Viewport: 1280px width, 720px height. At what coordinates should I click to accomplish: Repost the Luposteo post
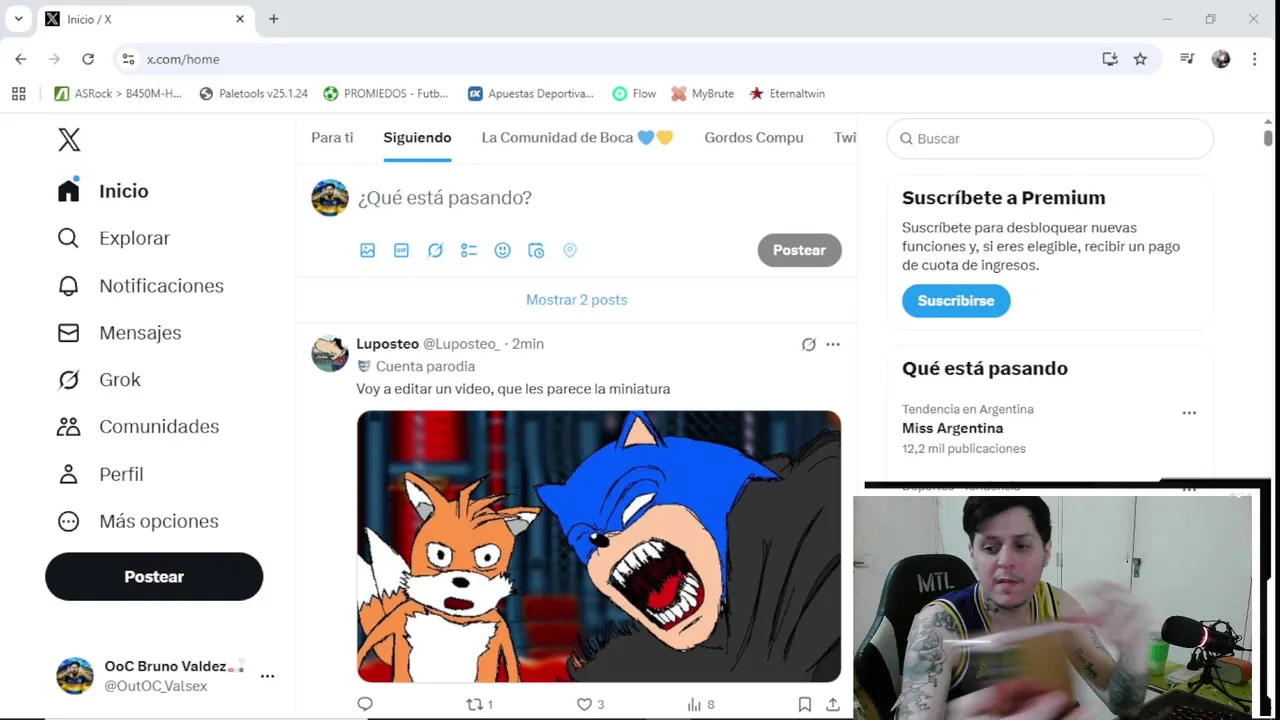[480, 704]
